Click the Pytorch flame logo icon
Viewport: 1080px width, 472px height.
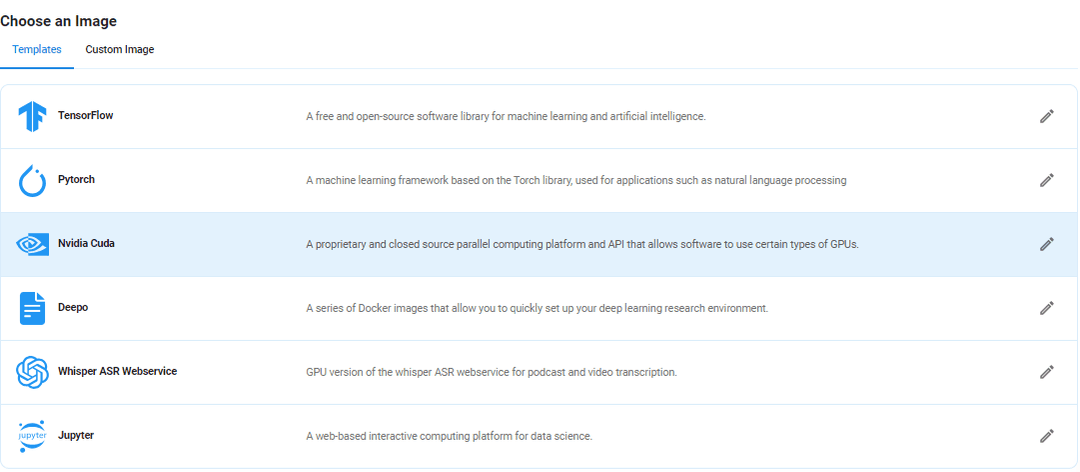(x=32, y=181)
